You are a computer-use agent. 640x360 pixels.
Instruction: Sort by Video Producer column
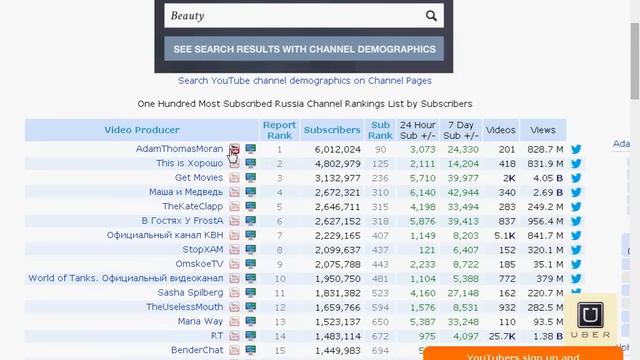coord(142,130)
